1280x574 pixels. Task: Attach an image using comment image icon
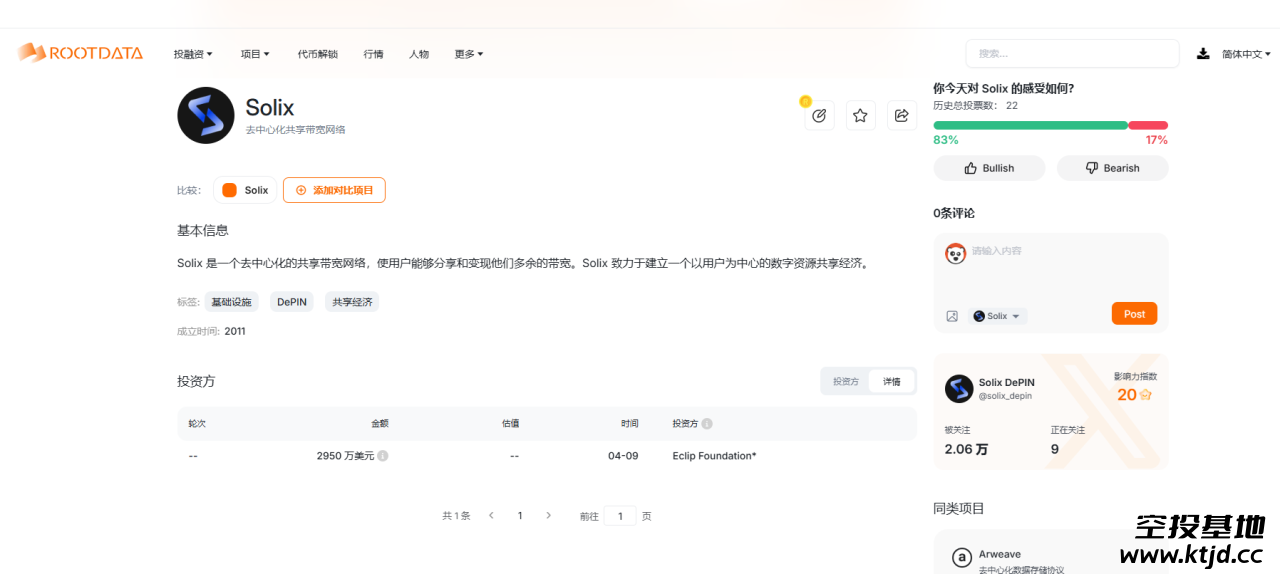(952, 316)
